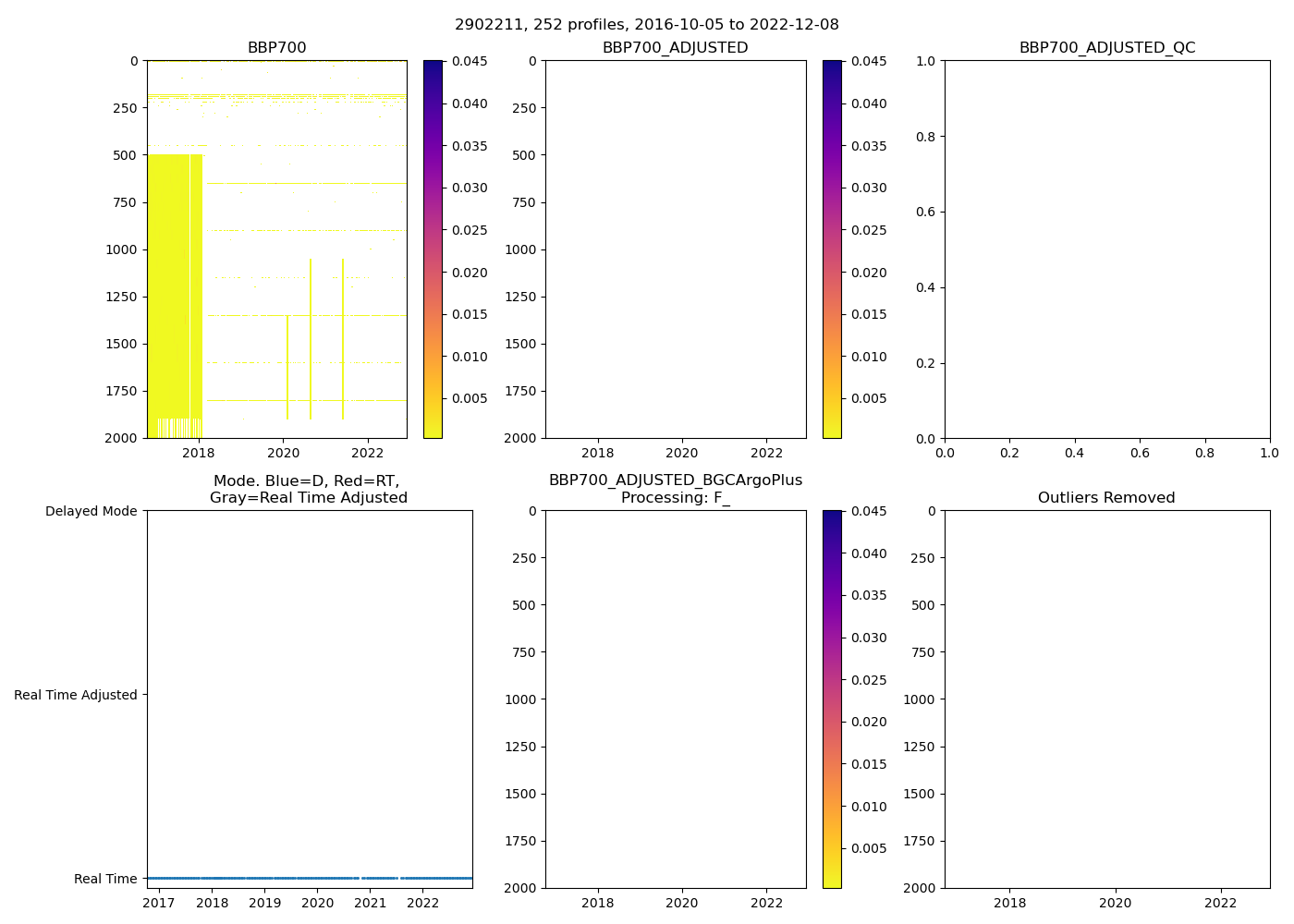Click the BBP700_ADJUSTED_QC plot title

coord(1106,48)
